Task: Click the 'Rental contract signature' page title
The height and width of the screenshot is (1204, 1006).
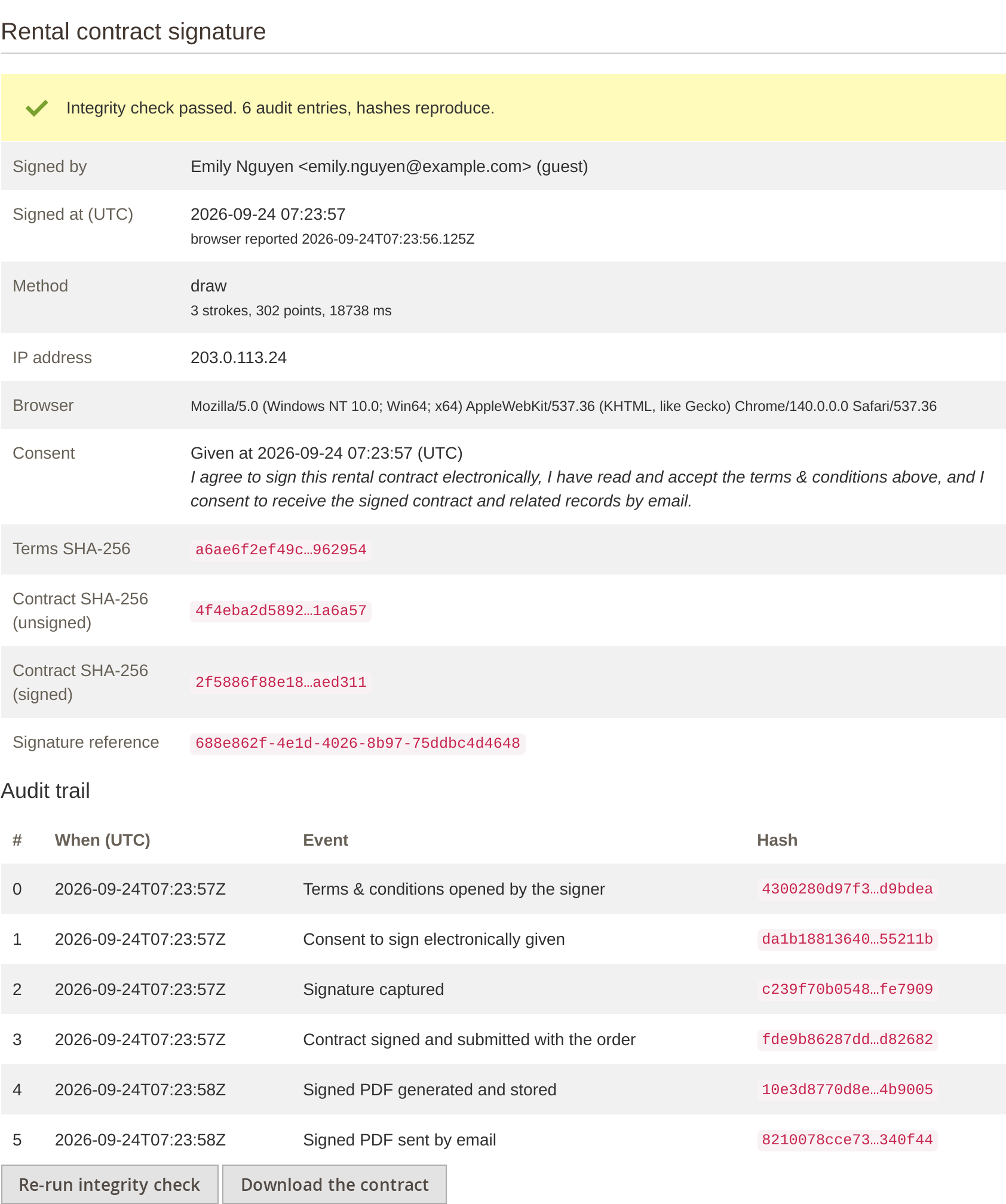Action: click(x=134, y=32)
